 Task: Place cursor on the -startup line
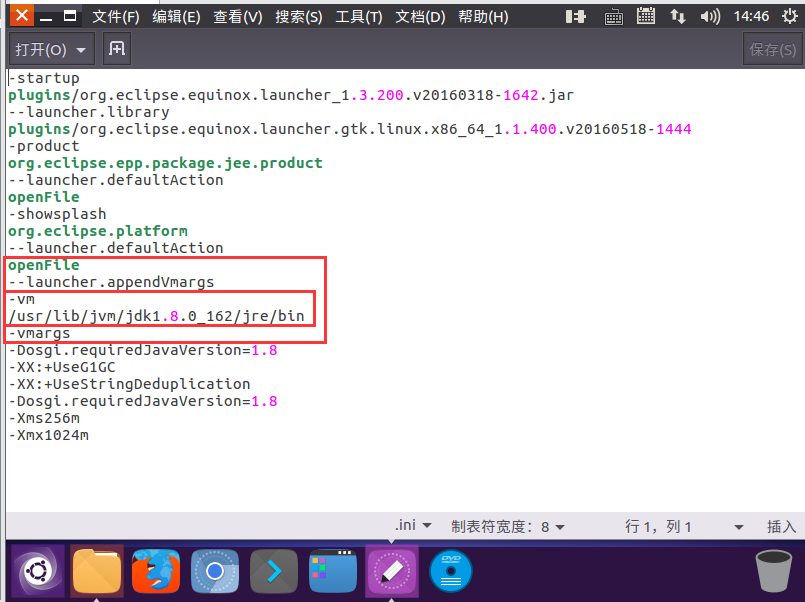click(44, 78)
